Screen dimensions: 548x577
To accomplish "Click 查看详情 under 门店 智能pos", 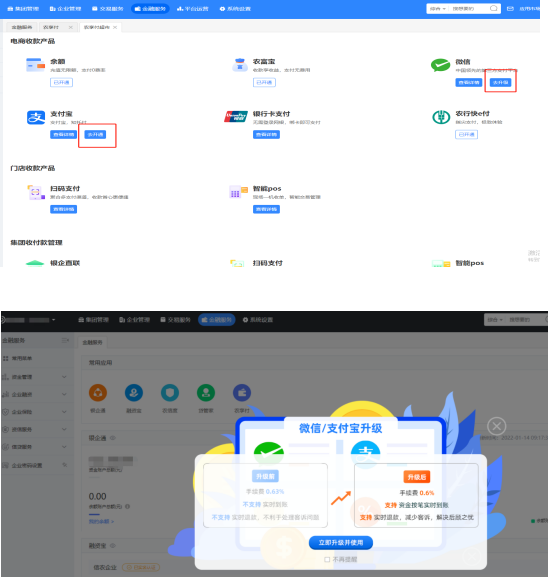I will (266, 209).
